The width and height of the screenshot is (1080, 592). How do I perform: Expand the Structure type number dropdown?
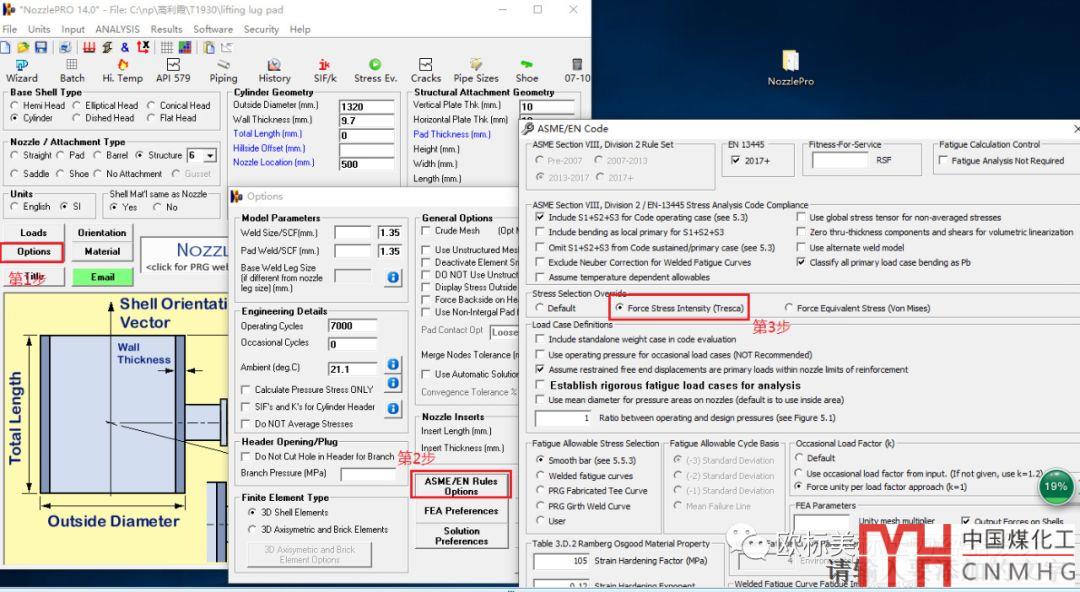coord(209,156)
